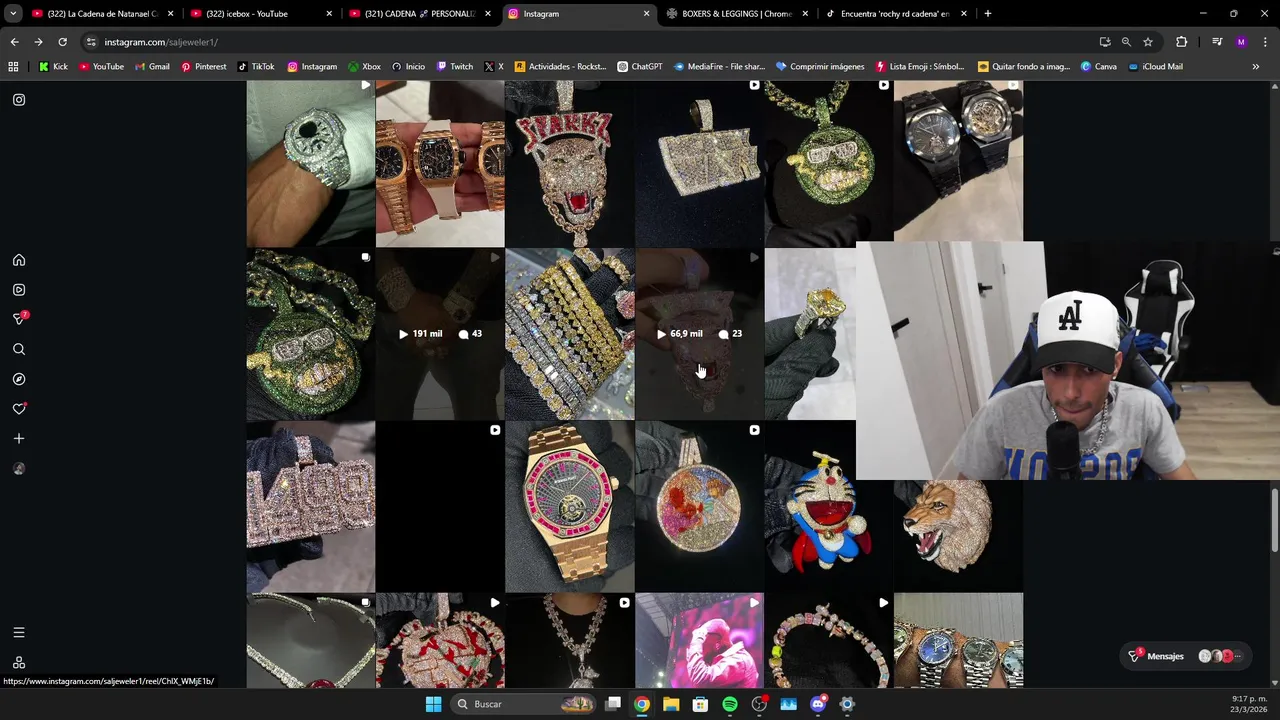Click Windows taskbar Buscar search box
Screen dimensions: 1280x720
[x=525, y=704]
